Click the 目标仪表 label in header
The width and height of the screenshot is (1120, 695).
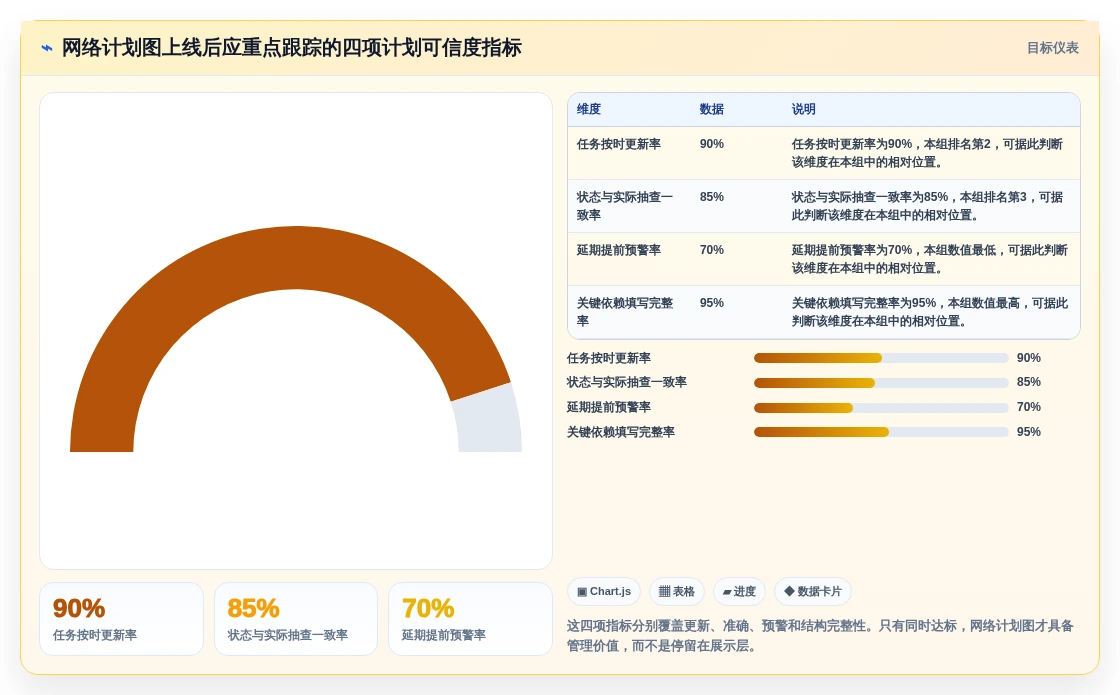[x=1052, y=48]
